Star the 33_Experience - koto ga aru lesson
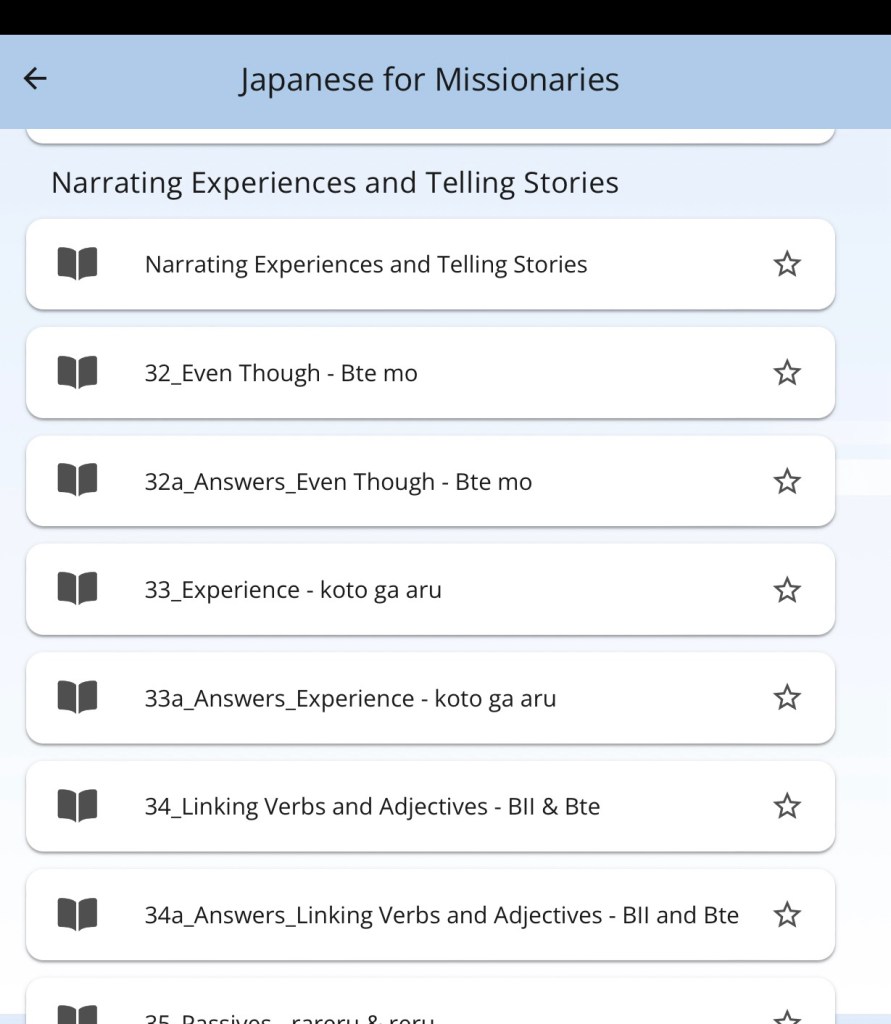891x1024 pixels. pos(787,589)
